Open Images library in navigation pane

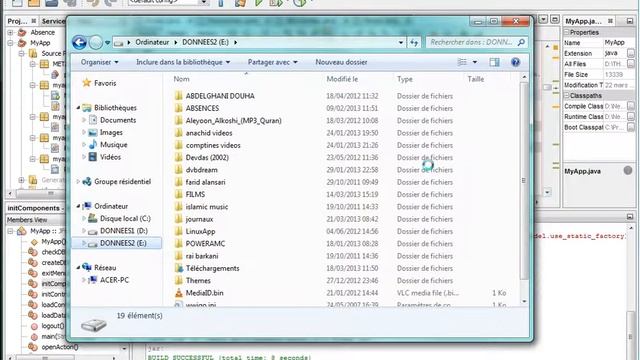111,132
